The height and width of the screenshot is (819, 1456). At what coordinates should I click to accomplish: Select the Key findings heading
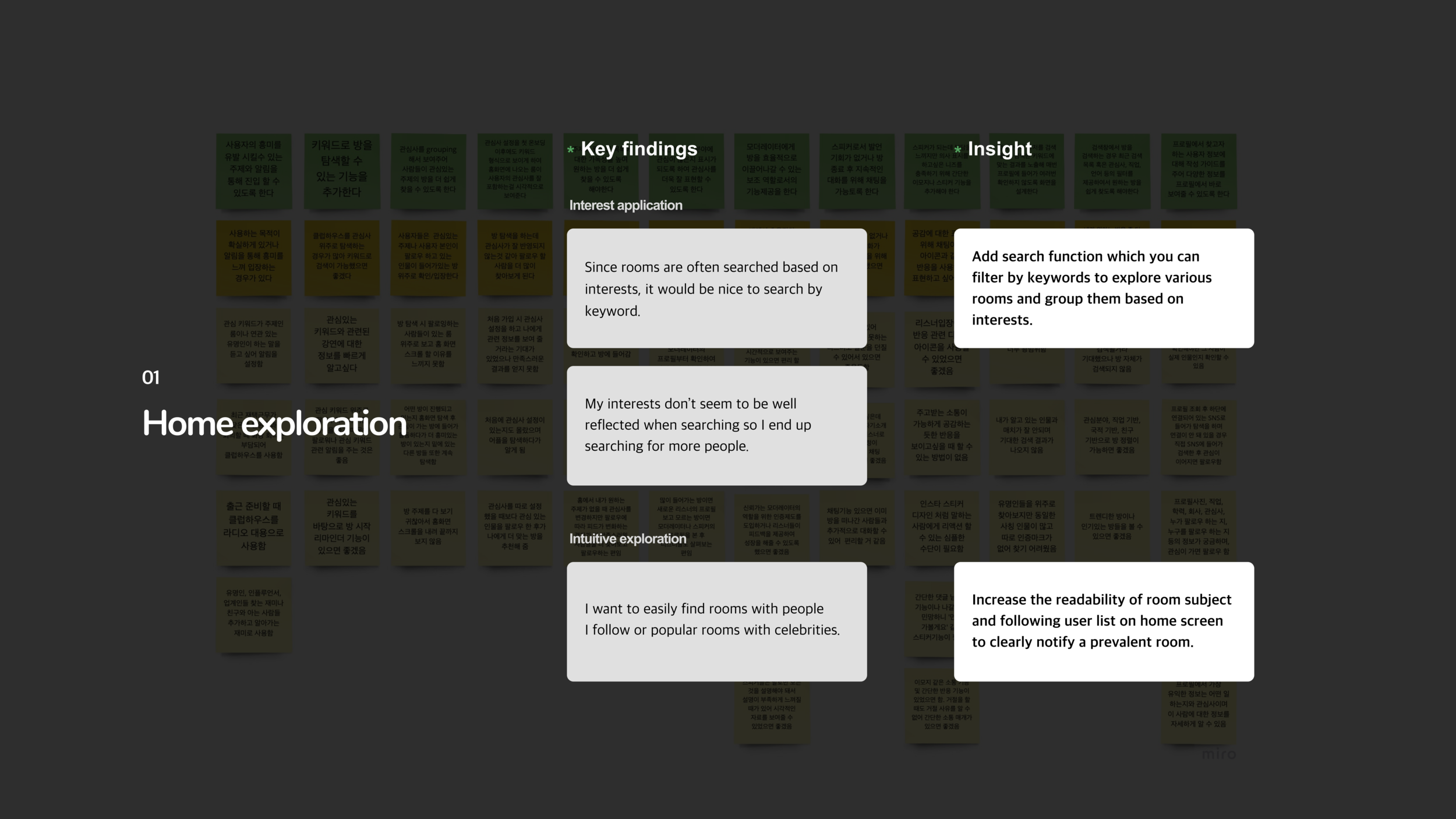(639, 149)
